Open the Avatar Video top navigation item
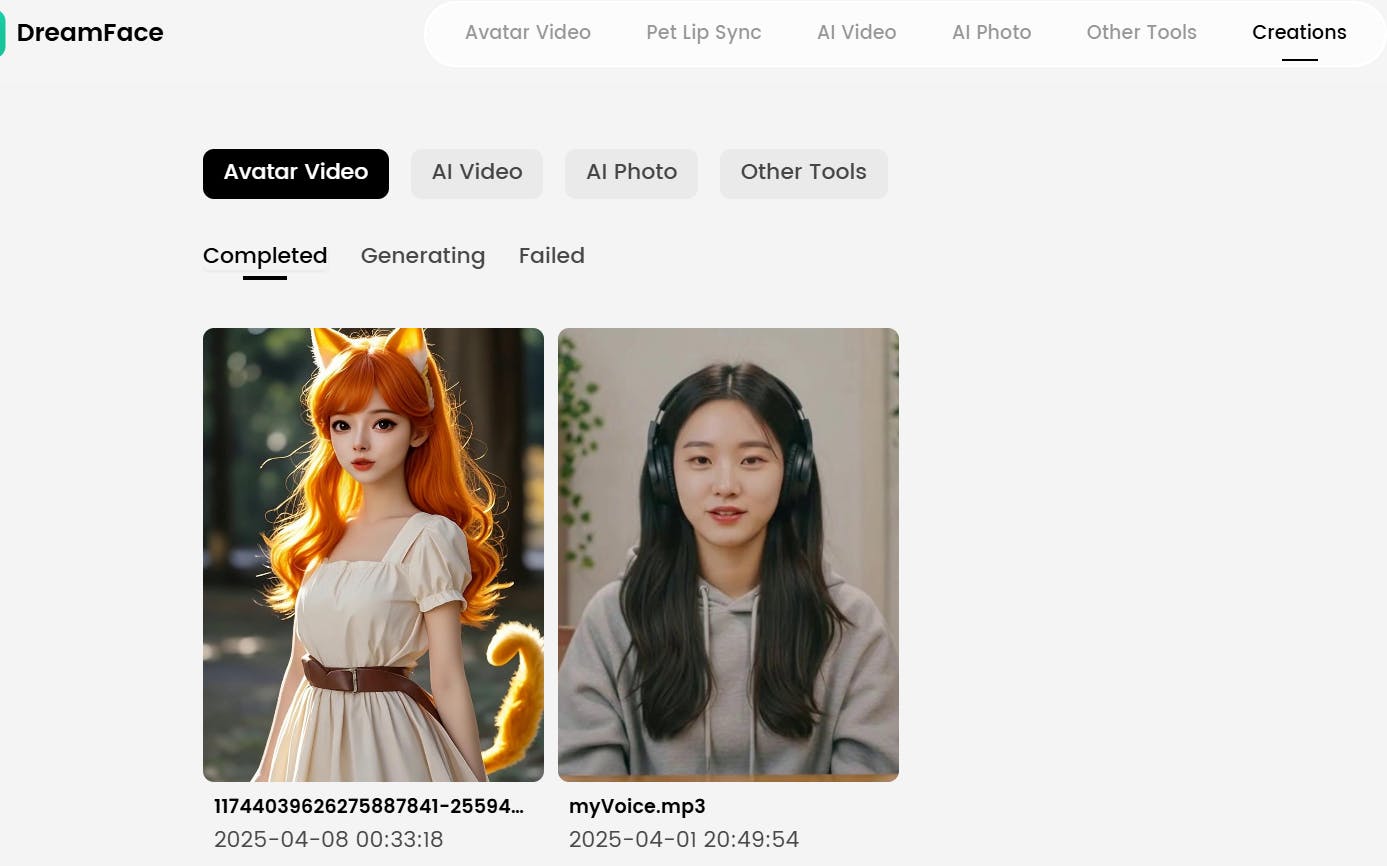The image size is (1387, 866). pyautogui.click(x=528, y=32)
